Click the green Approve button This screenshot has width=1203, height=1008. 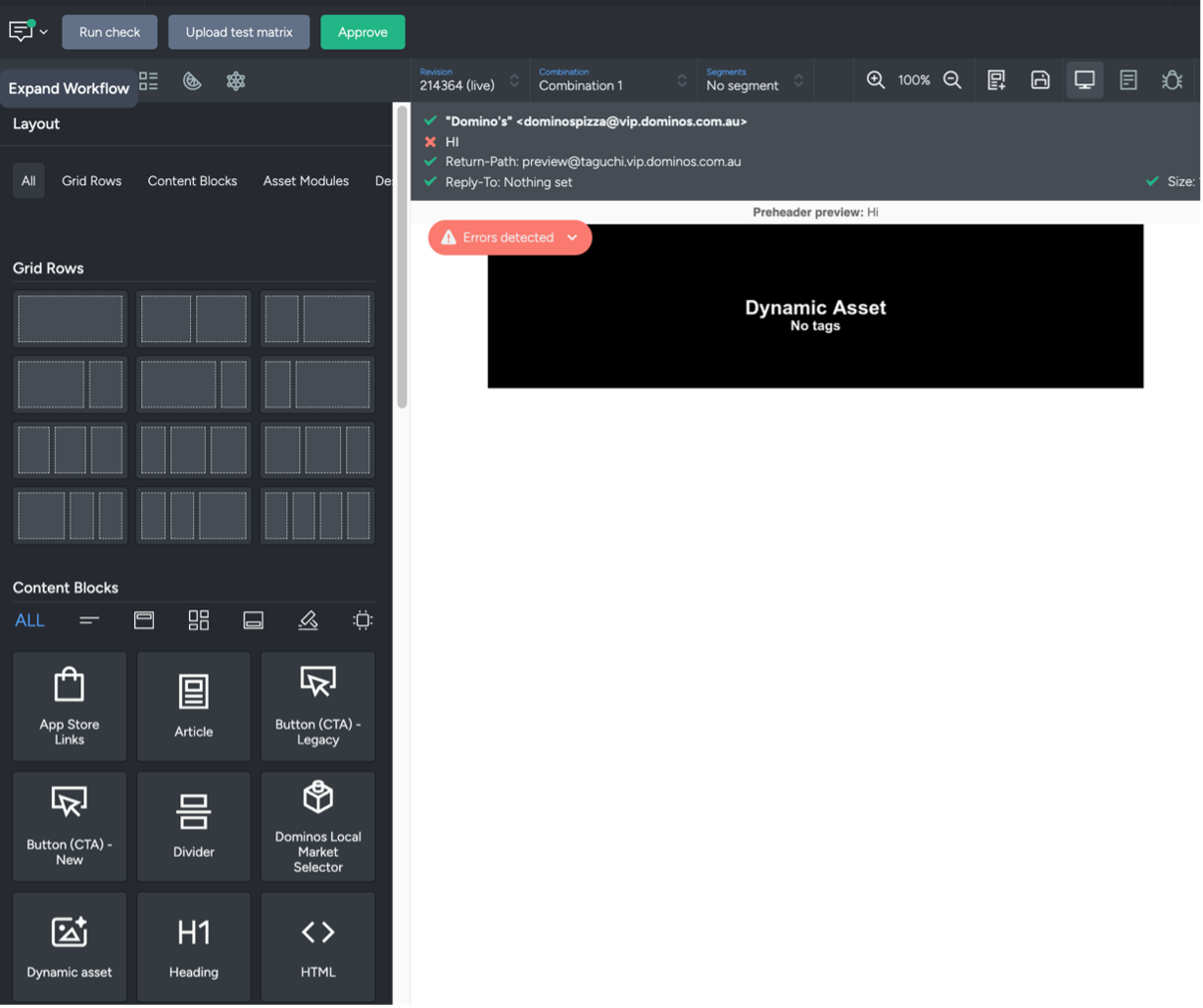pyautogui.click(x=362, y=32)
